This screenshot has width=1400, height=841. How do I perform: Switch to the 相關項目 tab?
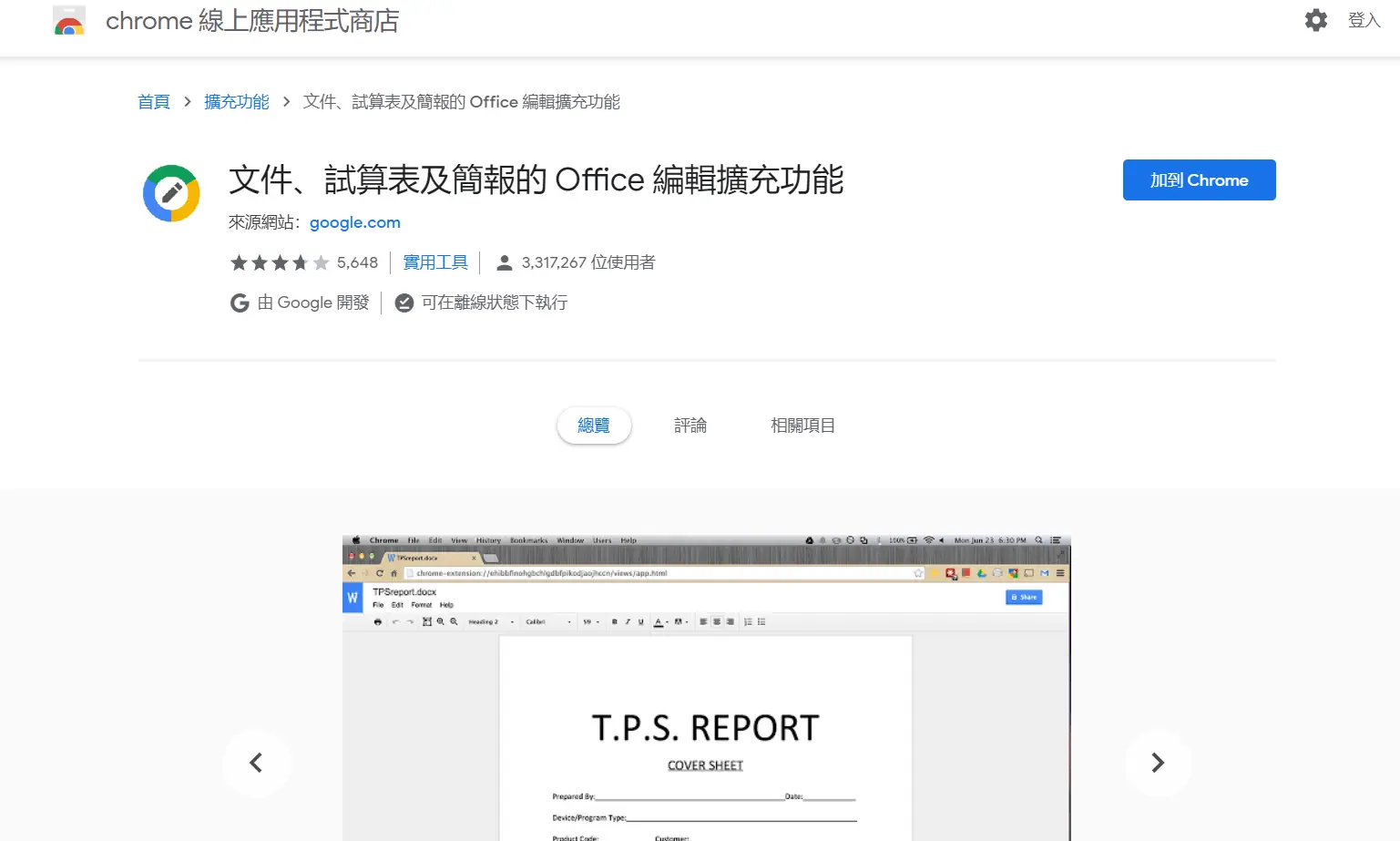tap(802, 426)
